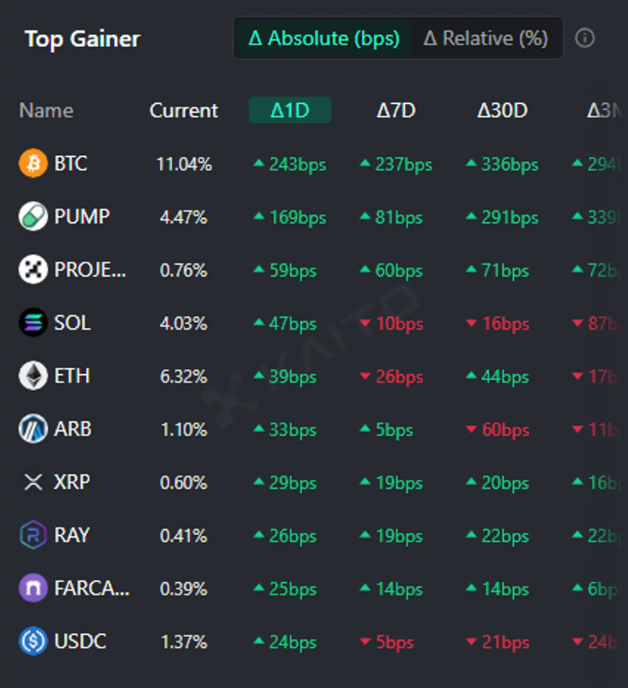This screenshot has width=628, height=688.
Task: Click the Farcaster purple logo icon
Action: pos(33,588)
